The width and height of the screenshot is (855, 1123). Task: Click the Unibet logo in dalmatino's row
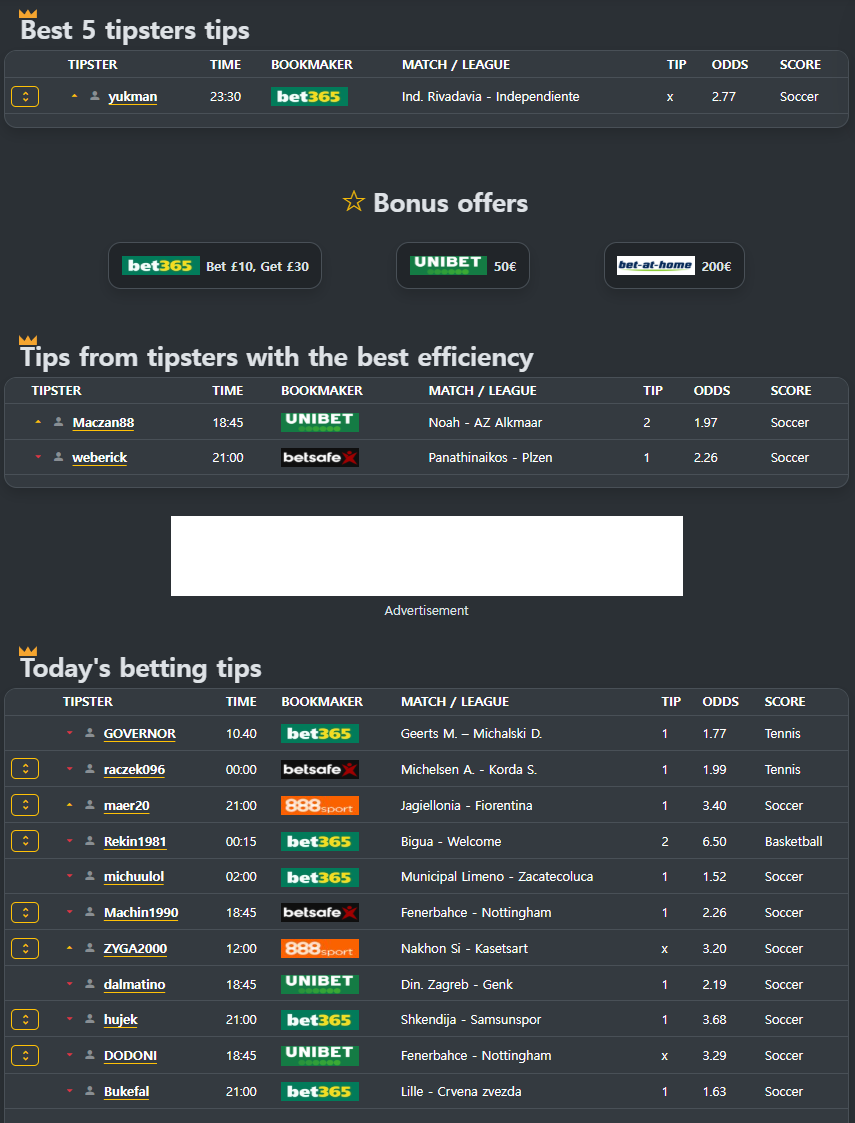320,984
